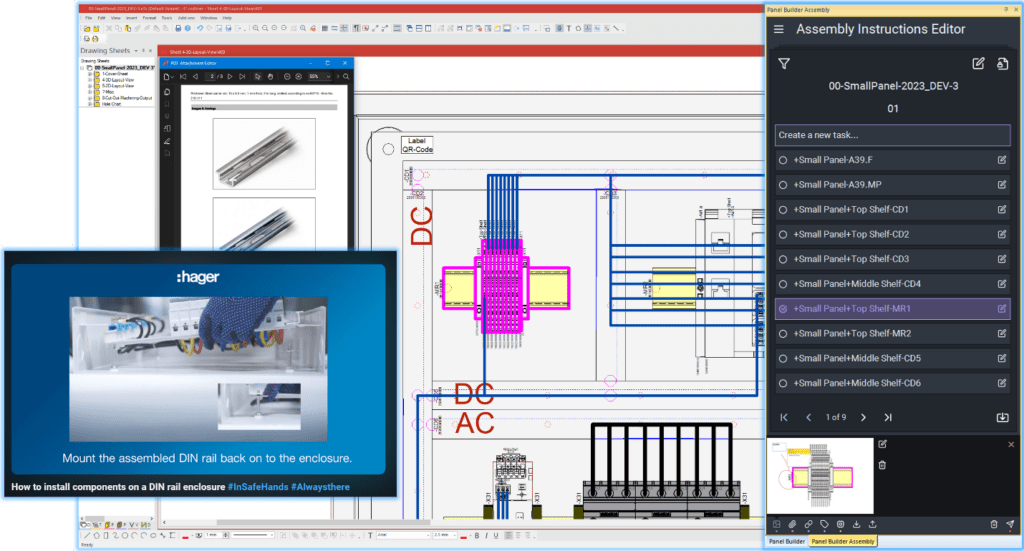The width and height of the screenshot is (1024, 551).
Task: Expand the 5-2D-Layout View tree folder
Action: (x=90, y=86)
